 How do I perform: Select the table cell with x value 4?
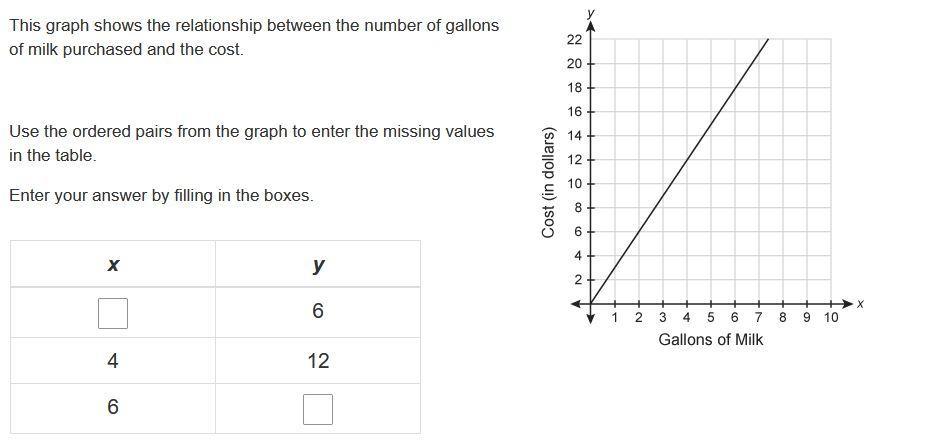[x=113, y=361]
